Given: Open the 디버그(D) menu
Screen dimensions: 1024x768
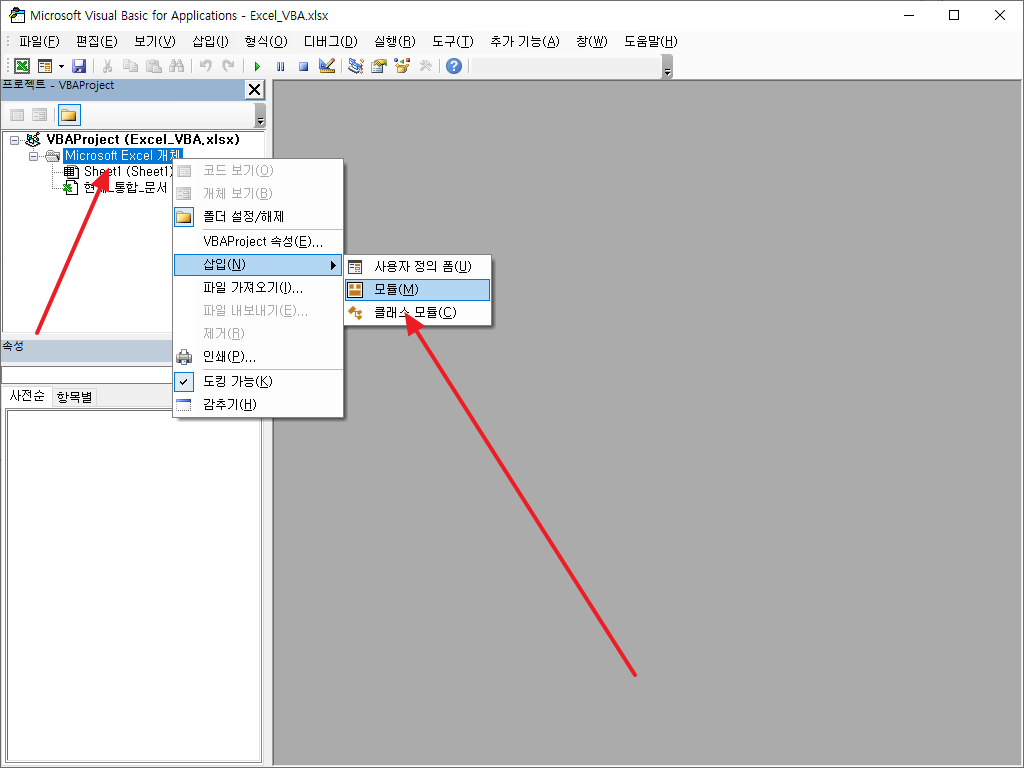Looking at the screenshot, I should click(330, 42).
